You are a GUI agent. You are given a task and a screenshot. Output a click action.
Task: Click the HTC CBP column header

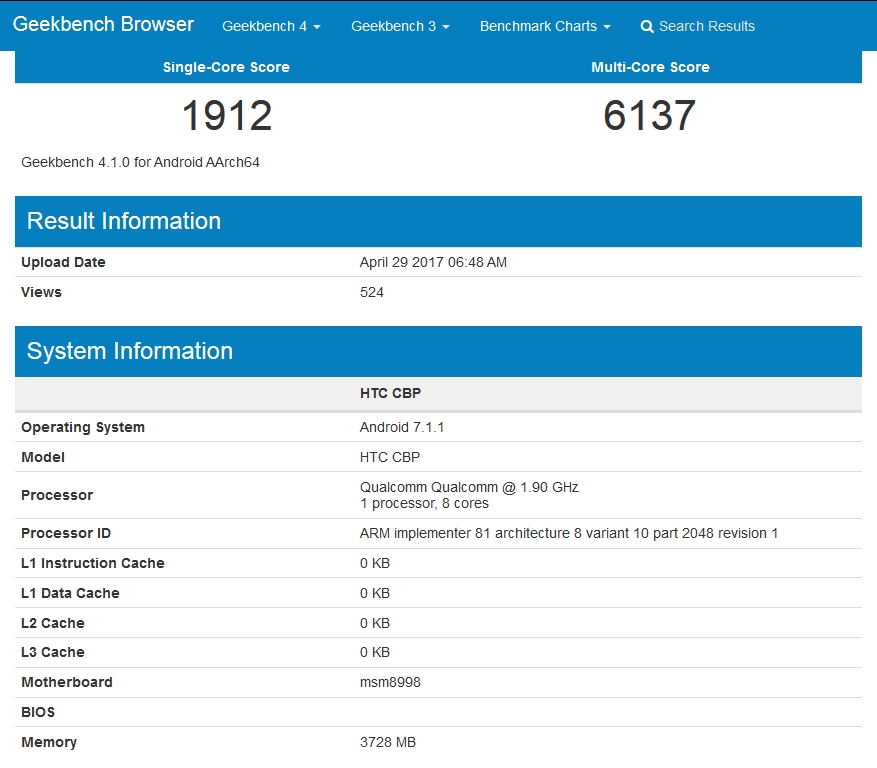click(x=390, y=393)
